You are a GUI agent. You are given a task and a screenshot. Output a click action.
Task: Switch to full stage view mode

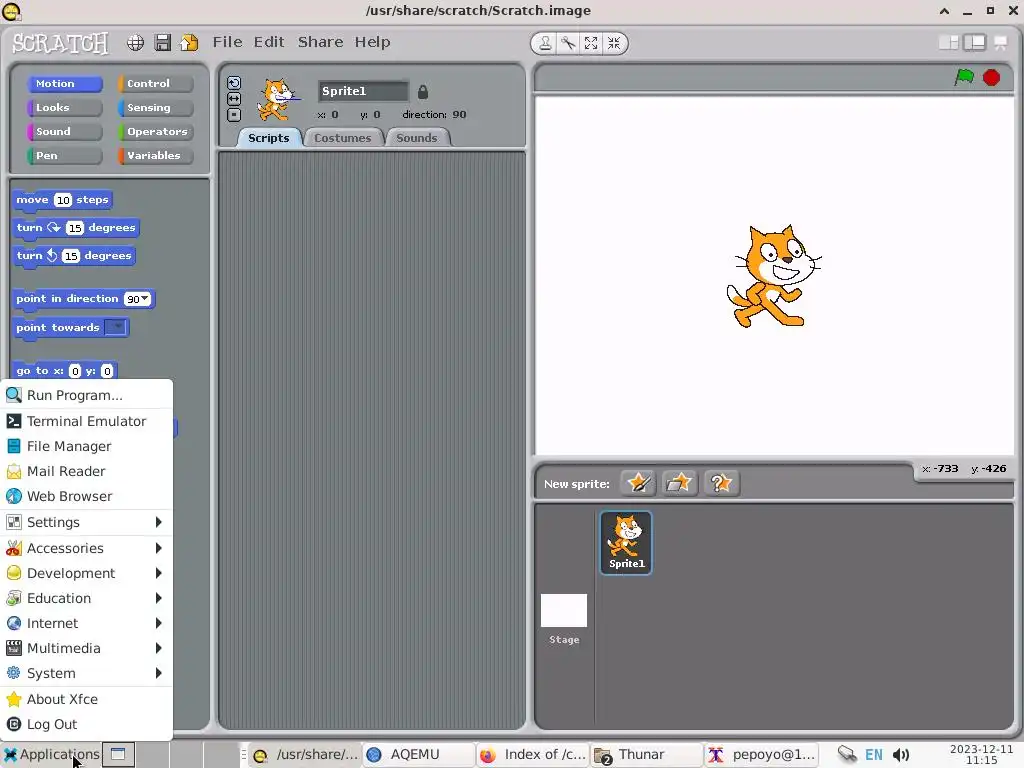[974, 42]
